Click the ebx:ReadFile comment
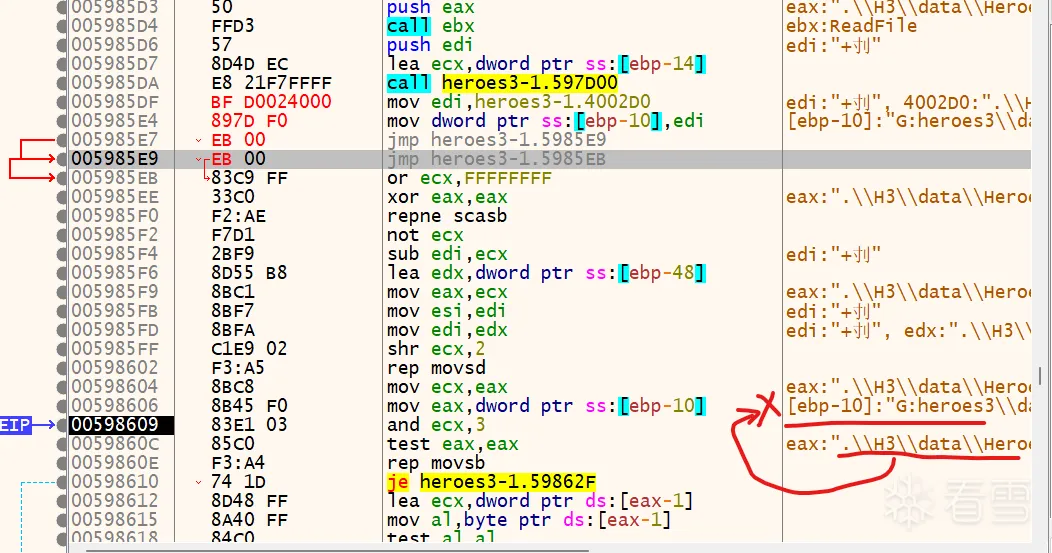The image size is (1052, 553). [x=852, y=26]
